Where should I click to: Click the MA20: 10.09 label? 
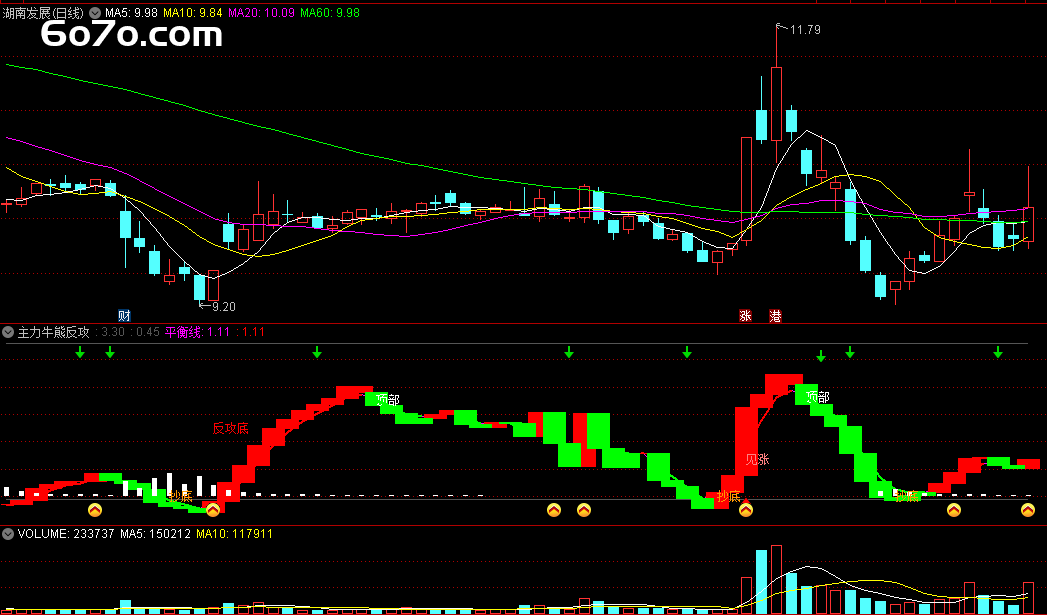pyautogui.click(x=261, y=13)
